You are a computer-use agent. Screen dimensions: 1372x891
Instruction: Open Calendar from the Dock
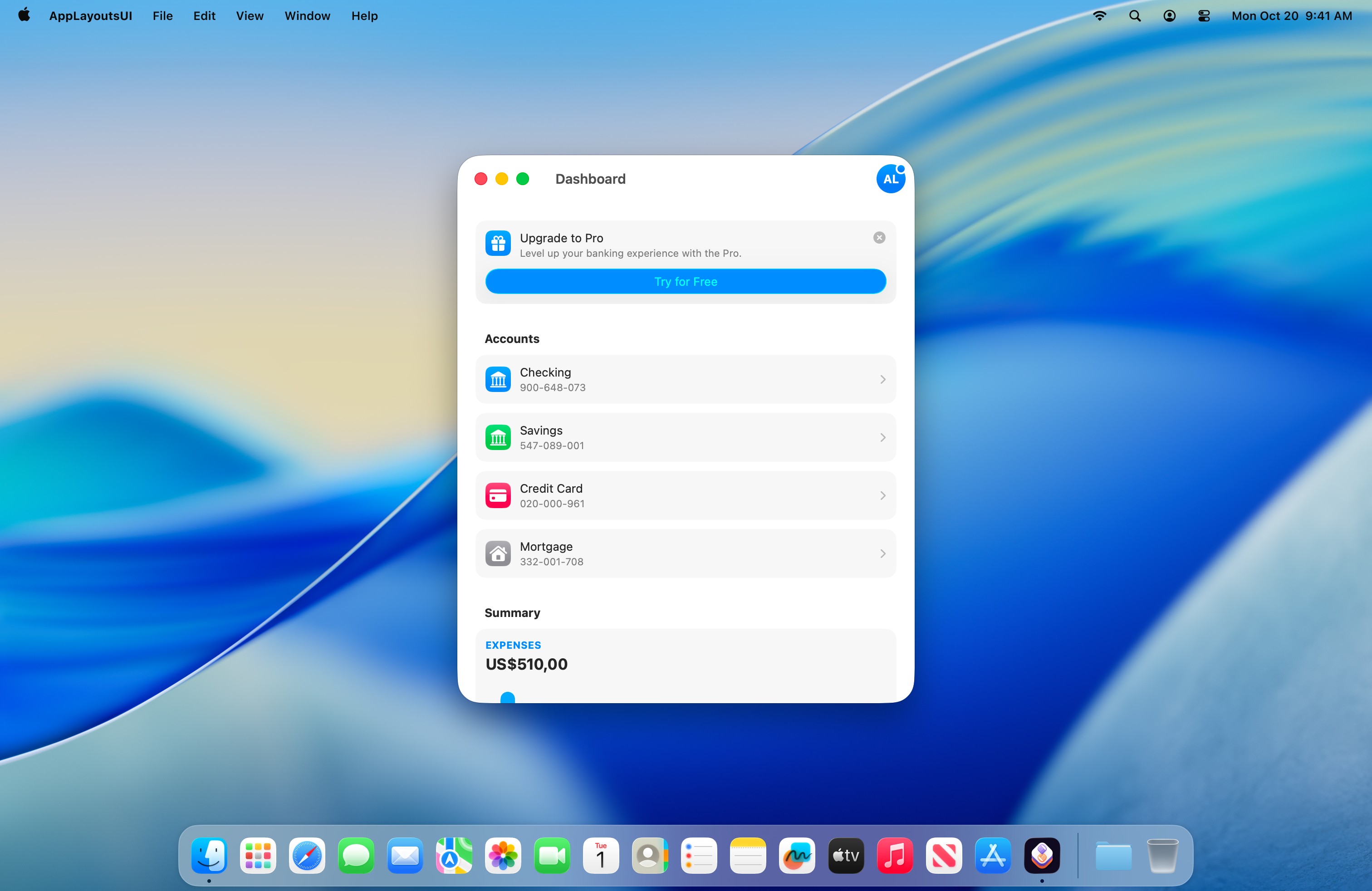pos(601,855)
